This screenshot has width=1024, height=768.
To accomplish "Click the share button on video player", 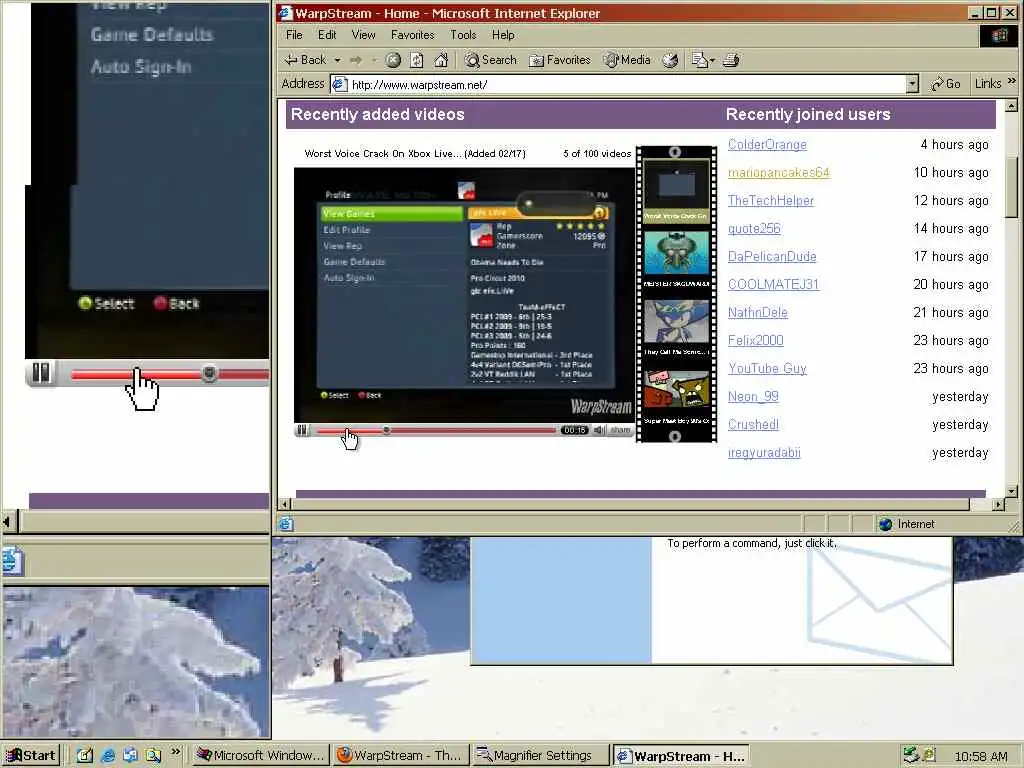I will click(620, 430).
